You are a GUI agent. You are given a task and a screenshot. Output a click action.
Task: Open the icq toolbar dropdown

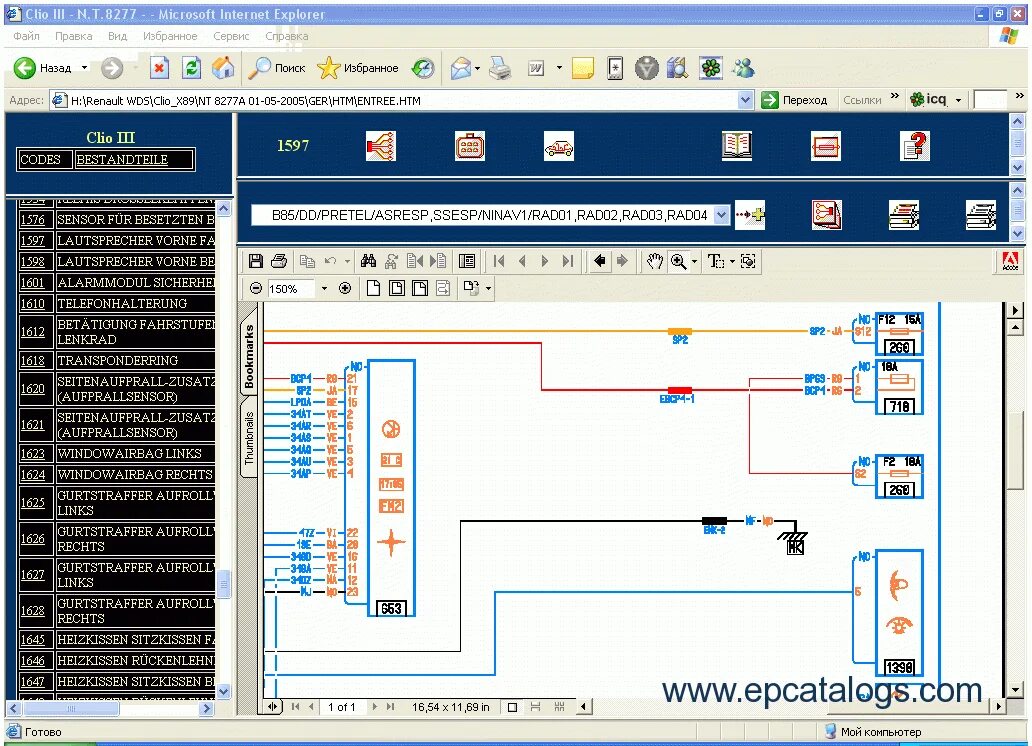(958, 100)
